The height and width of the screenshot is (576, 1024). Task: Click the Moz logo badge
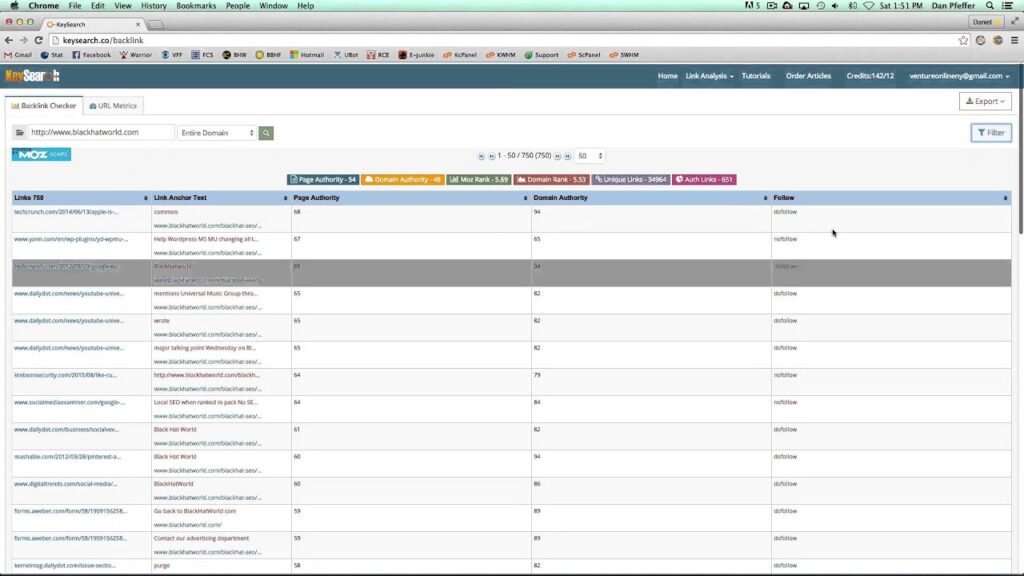41,155
